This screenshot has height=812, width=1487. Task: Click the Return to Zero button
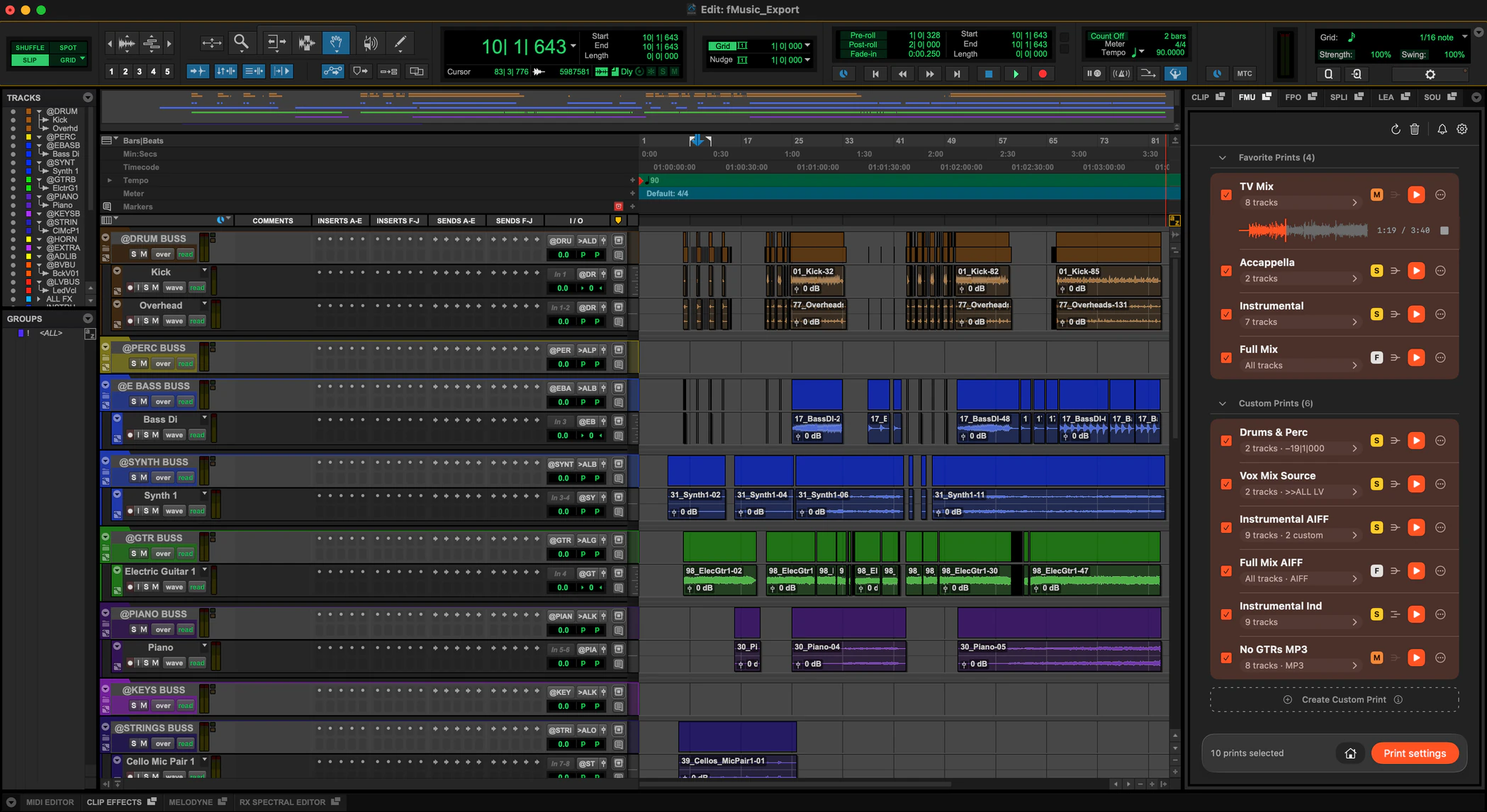point(875,74)
